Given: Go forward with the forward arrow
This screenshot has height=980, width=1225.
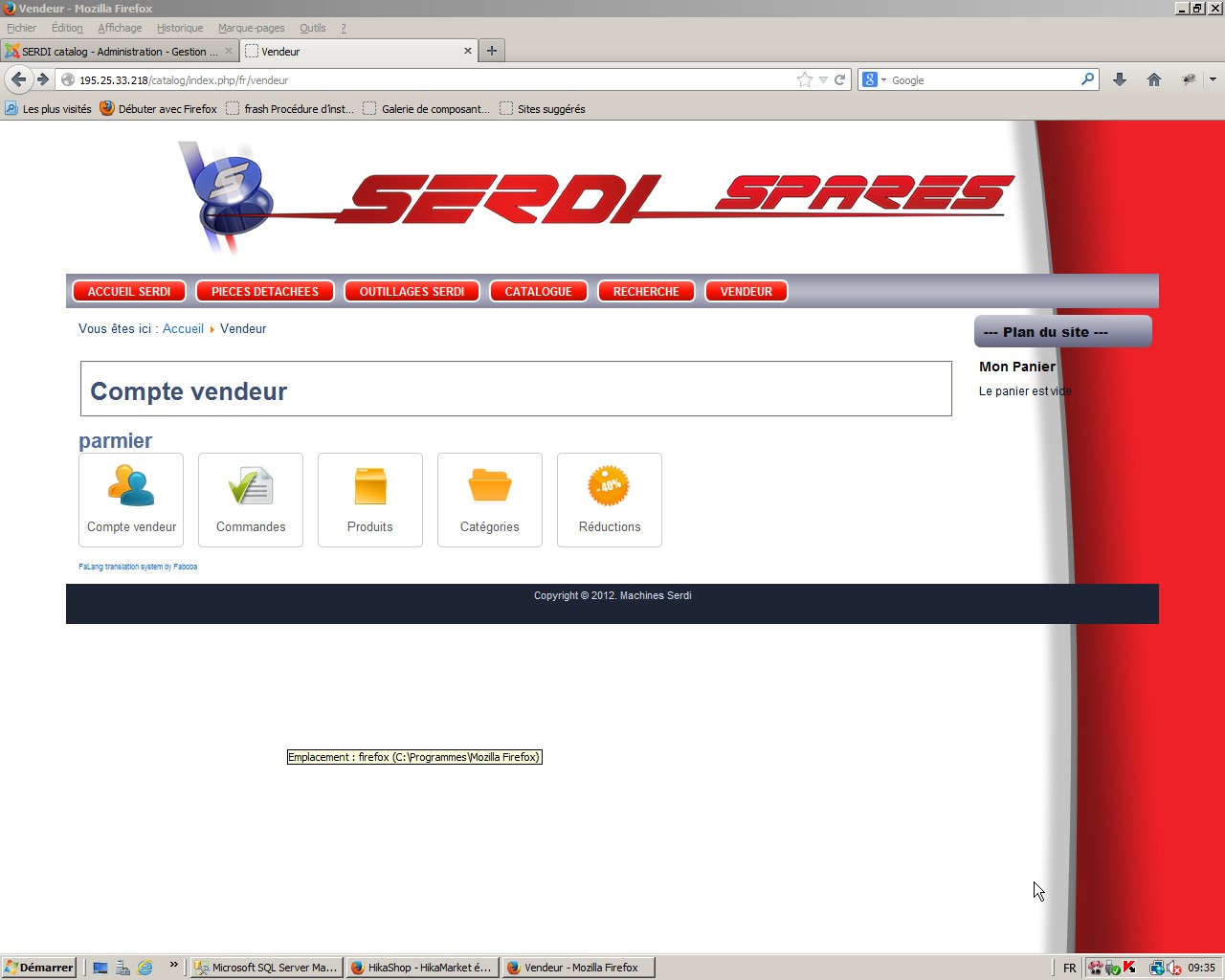Looking at the screenshot, I should [43, 79].
